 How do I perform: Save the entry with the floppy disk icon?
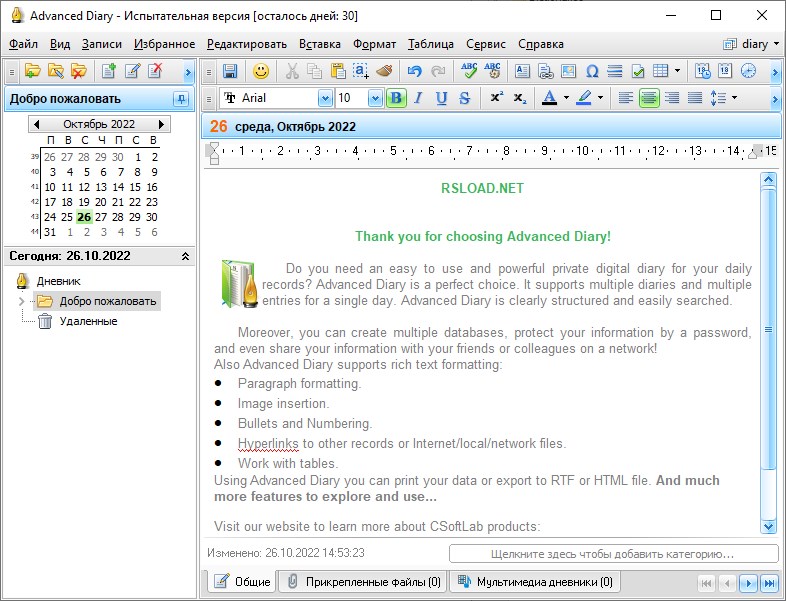pyautogui.click(x=230, y=71)
